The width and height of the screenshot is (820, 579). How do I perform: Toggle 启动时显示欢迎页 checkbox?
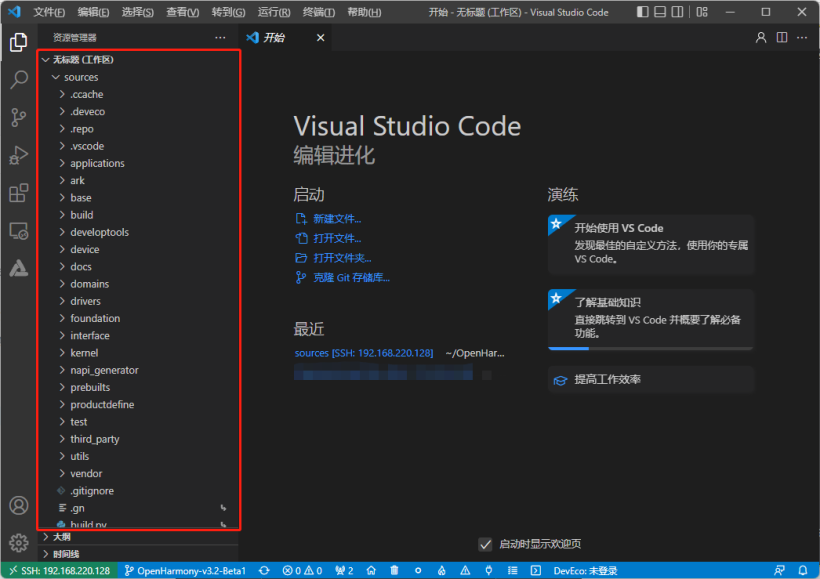(x=485, y=544)
